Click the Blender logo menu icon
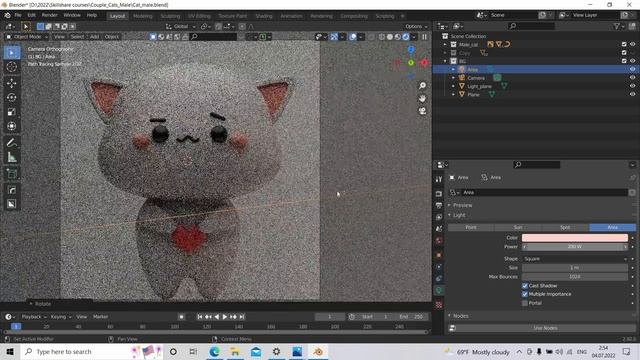The width and height of the screenshot is (640, 360). coord(7,15)
